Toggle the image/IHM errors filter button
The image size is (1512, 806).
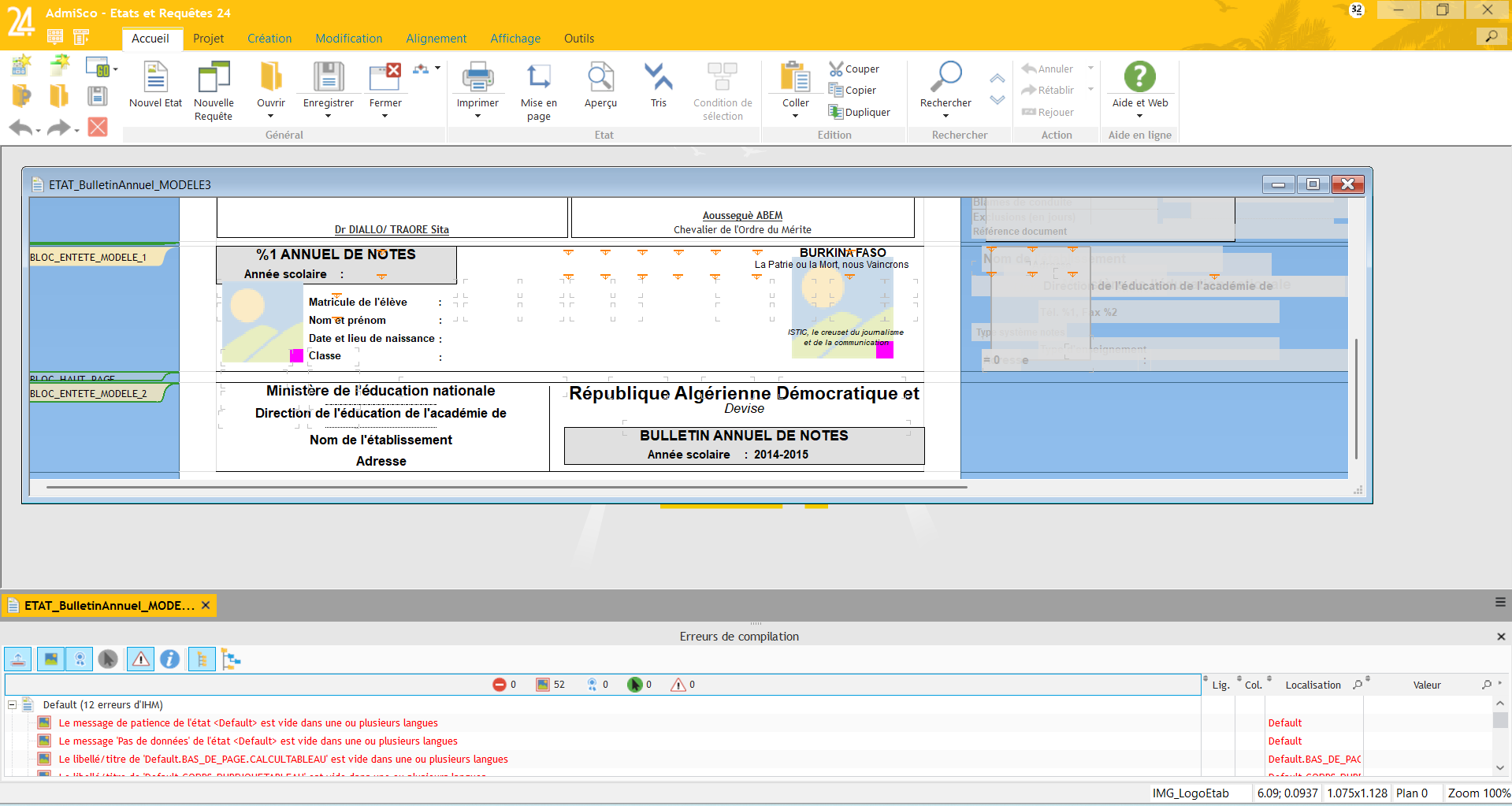[x=50, y=659]
